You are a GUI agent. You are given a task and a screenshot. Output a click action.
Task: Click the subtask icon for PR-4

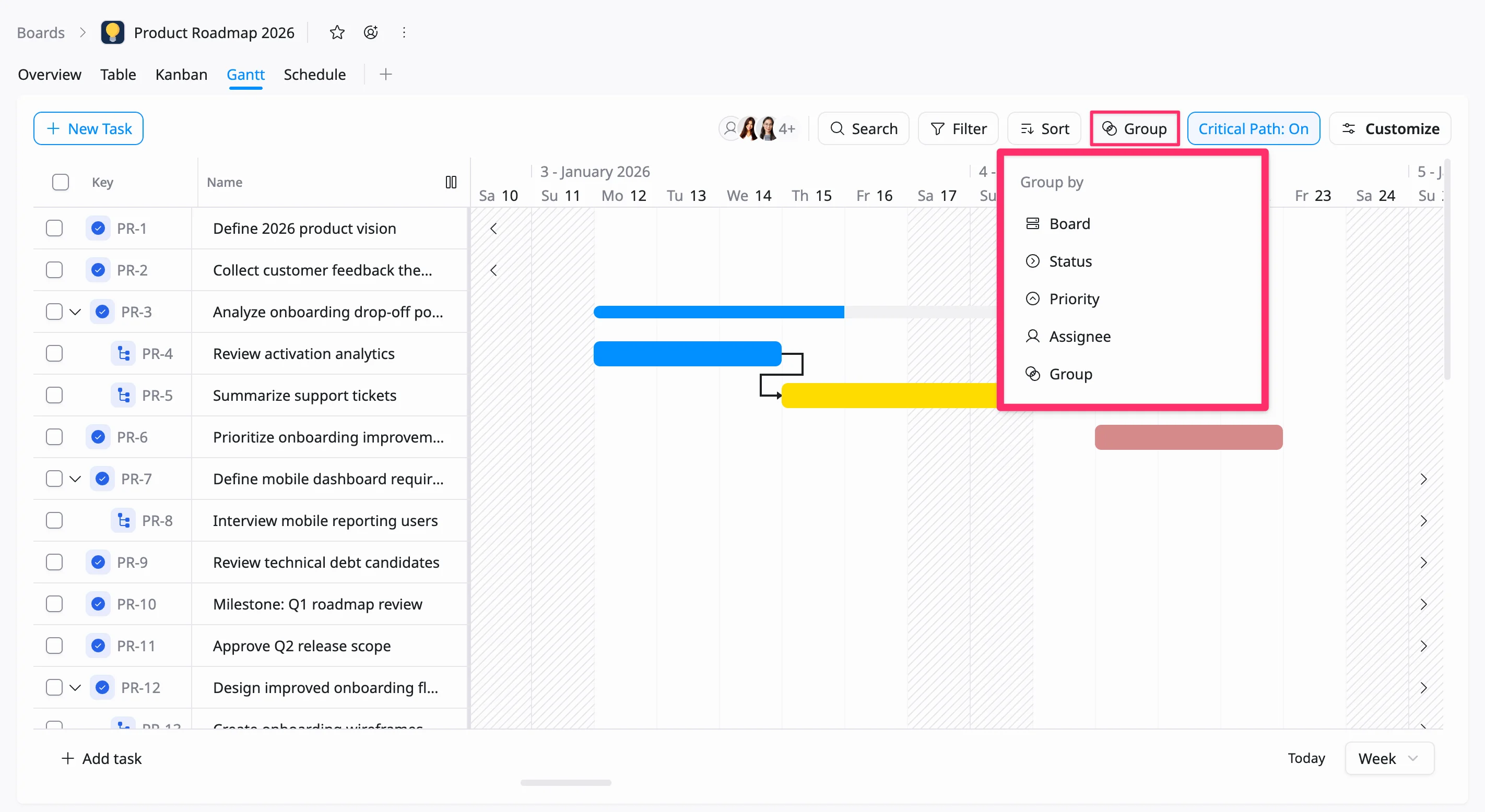pos(123,353)
